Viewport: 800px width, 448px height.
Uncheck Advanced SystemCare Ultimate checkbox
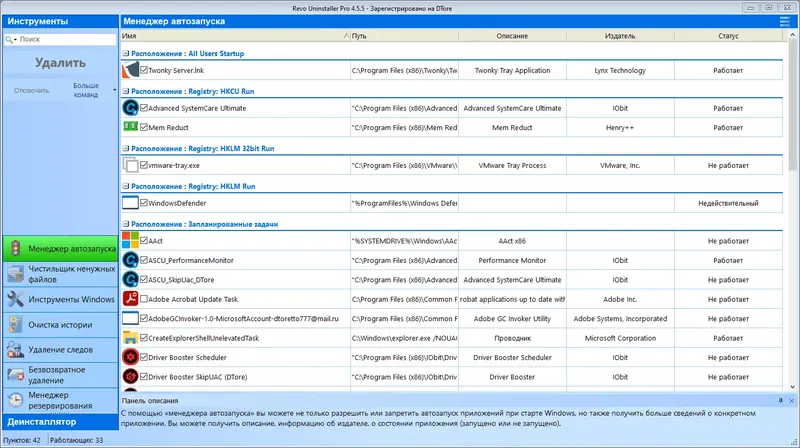pos(144,108)
